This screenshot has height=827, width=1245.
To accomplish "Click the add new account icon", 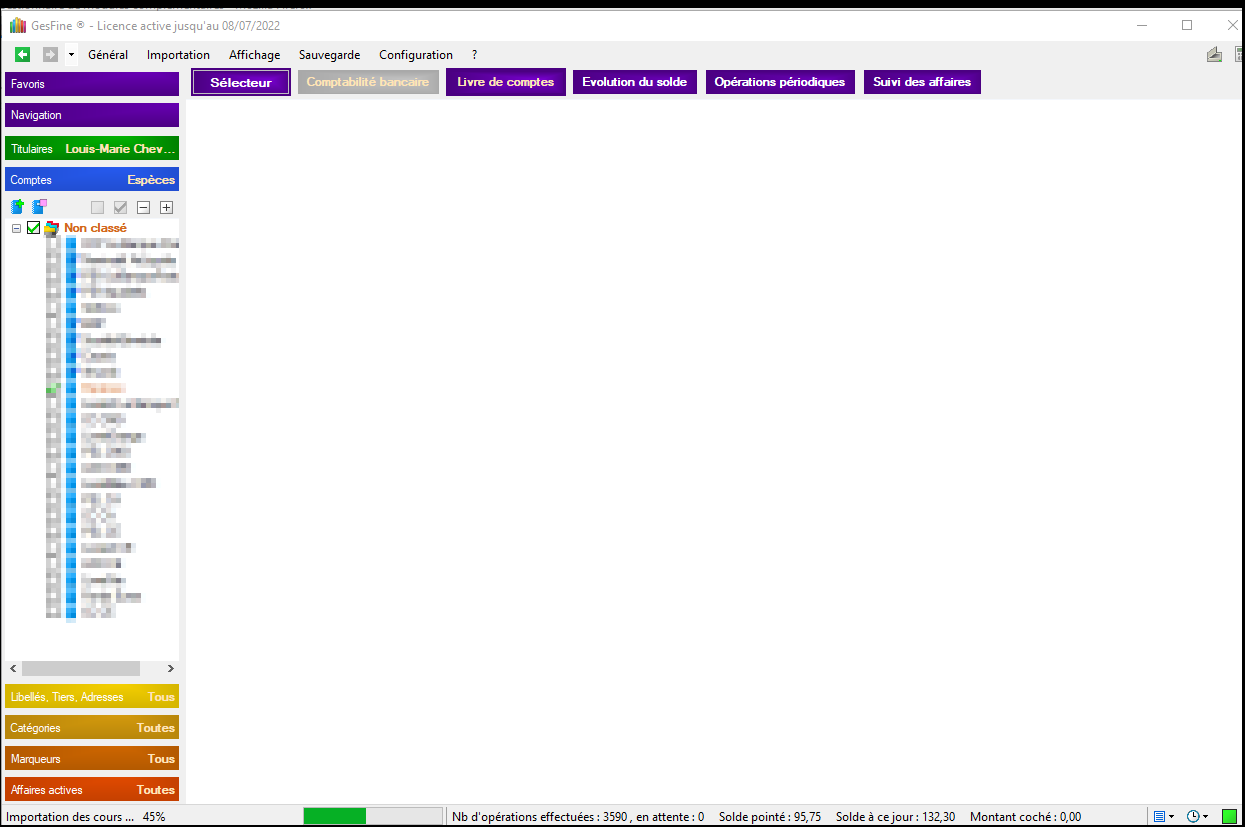I will click(17, 207).
